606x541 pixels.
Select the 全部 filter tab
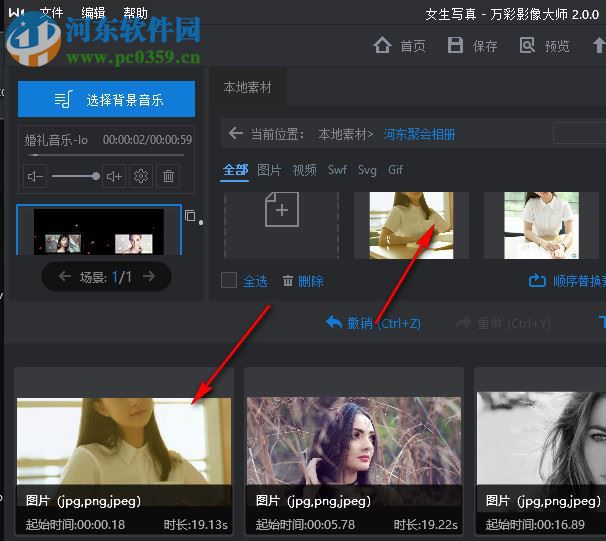235,170
